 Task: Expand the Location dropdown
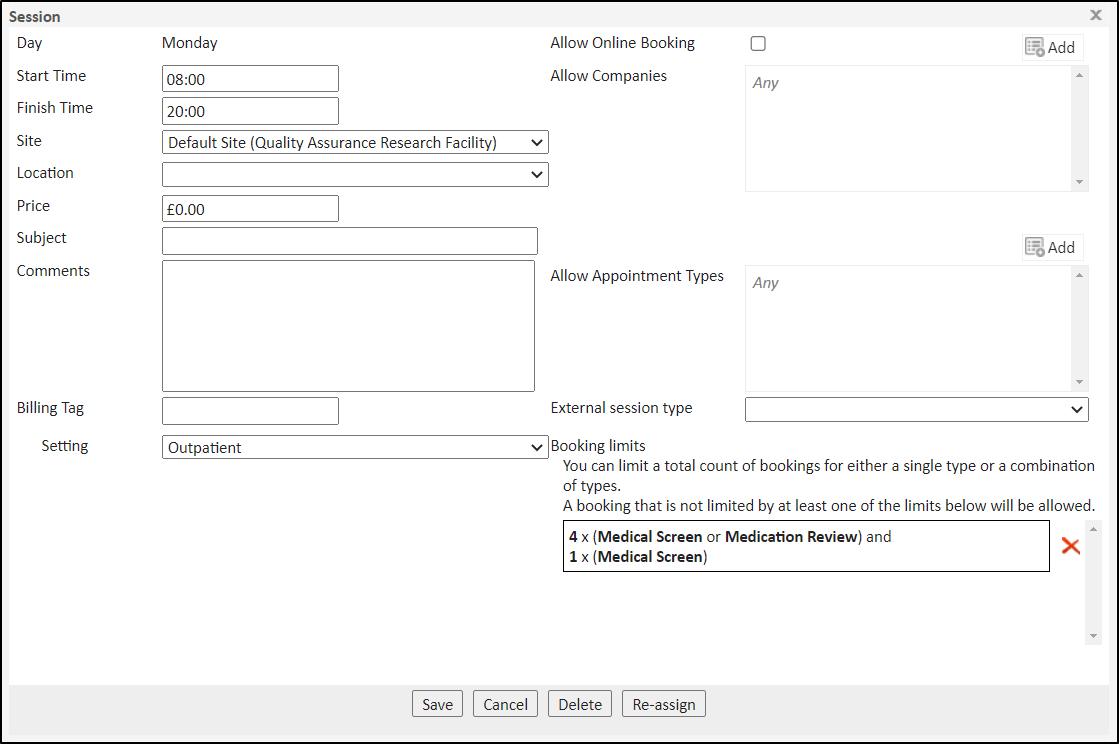coord(355,175)
